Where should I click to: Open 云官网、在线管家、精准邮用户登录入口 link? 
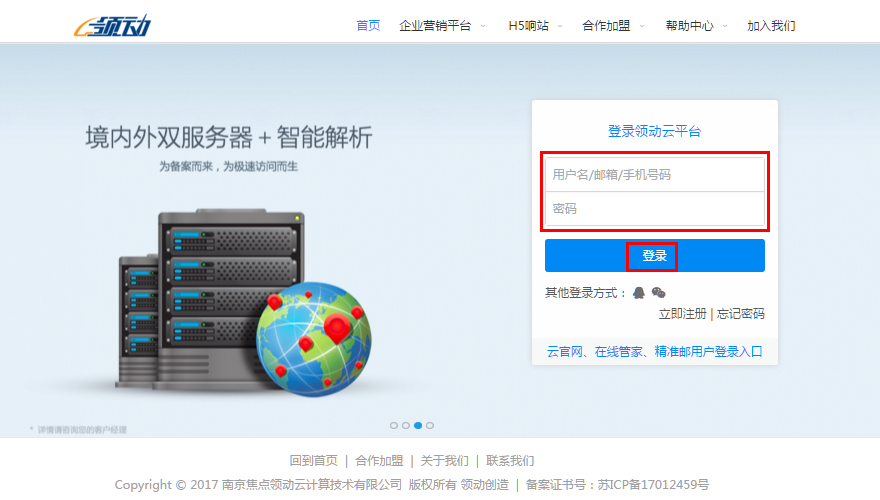pos(655,352)
